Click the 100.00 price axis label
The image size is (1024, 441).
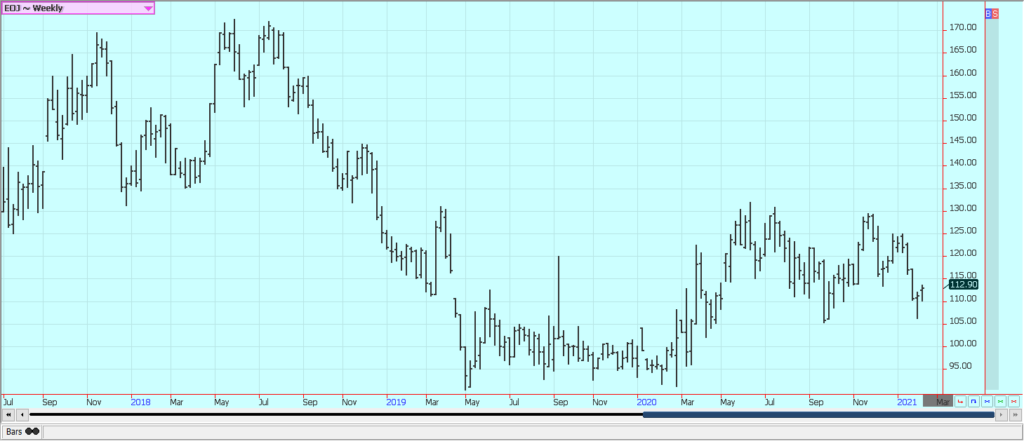coord(963,343)
